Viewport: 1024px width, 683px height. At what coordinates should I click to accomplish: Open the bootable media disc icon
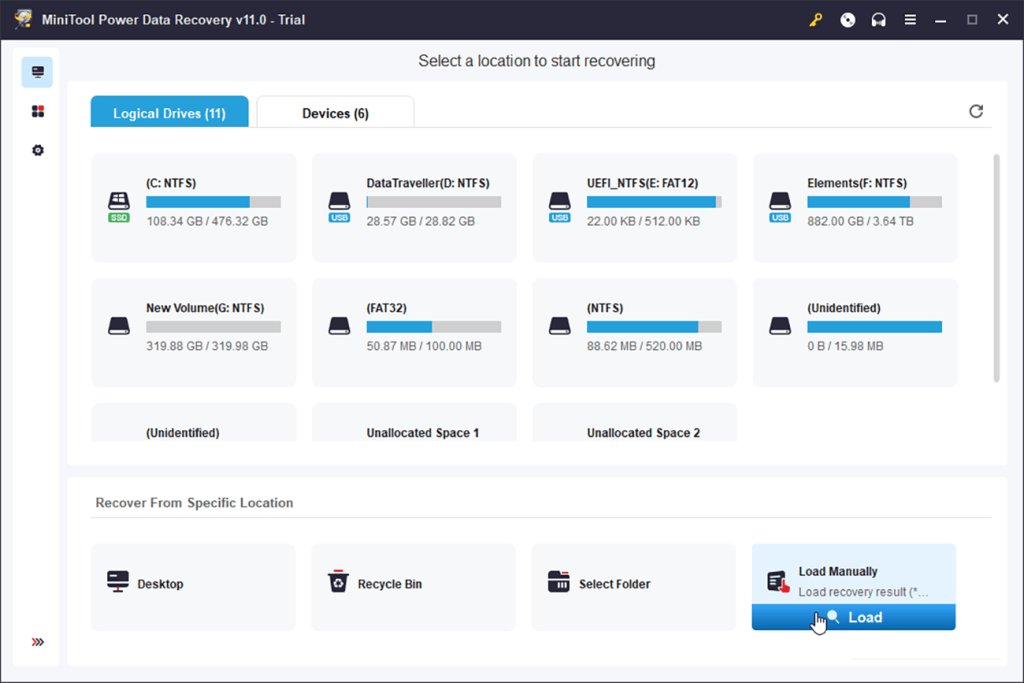[x=847, y=20]
